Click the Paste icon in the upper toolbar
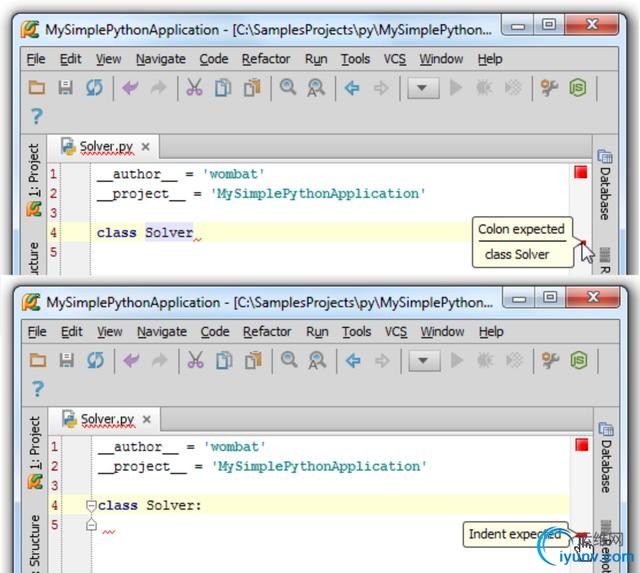This screenshot has width=640, height=573. 252,87
